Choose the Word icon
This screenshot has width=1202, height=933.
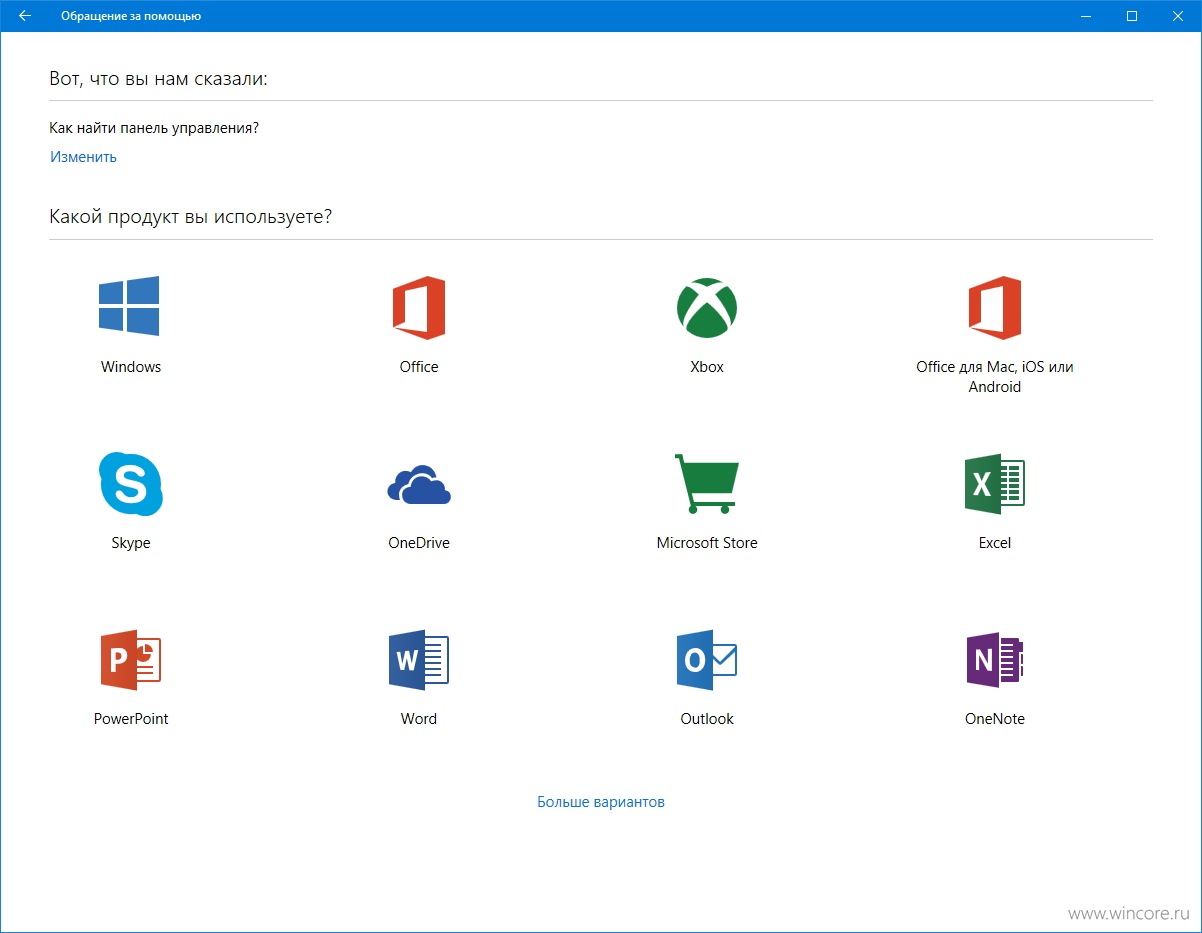pyautogui.click(x=419, y=660)
